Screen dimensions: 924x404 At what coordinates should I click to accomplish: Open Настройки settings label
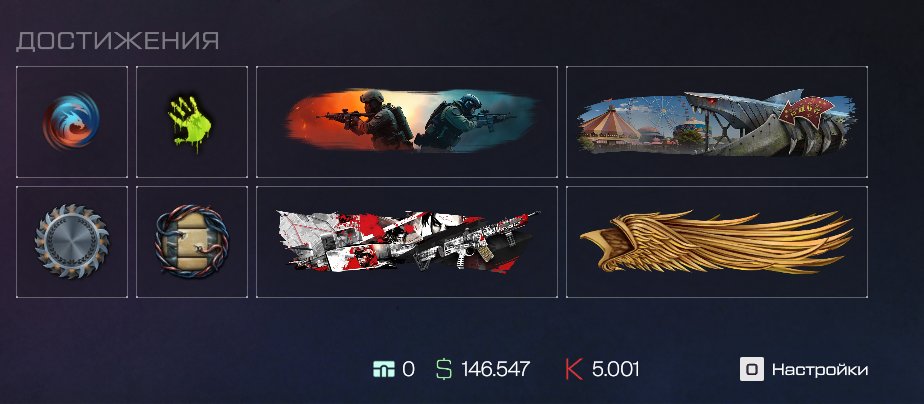pyautogui.click(x=819, y=370)
